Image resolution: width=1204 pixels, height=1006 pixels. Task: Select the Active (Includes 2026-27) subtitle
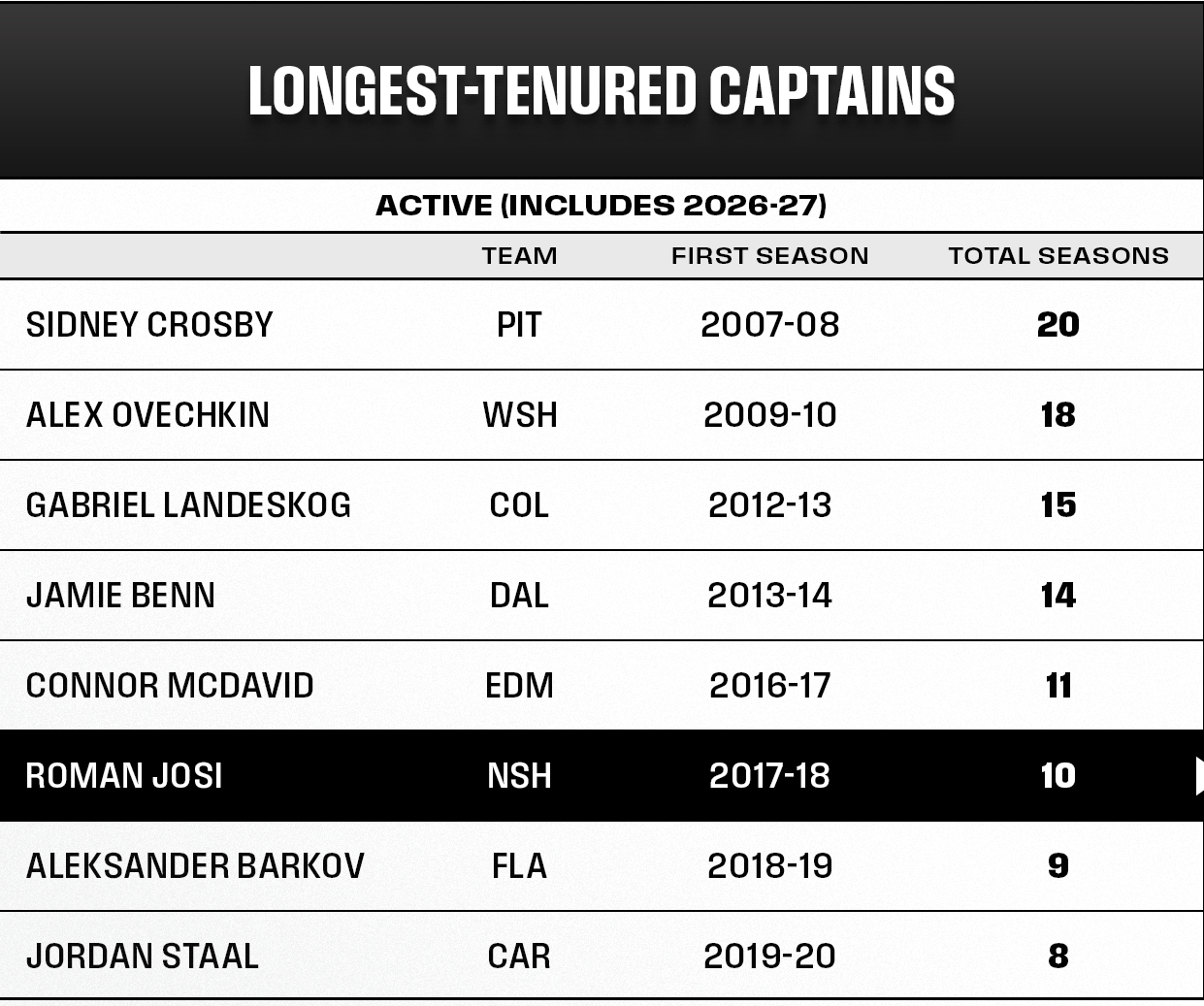point(602,206)
